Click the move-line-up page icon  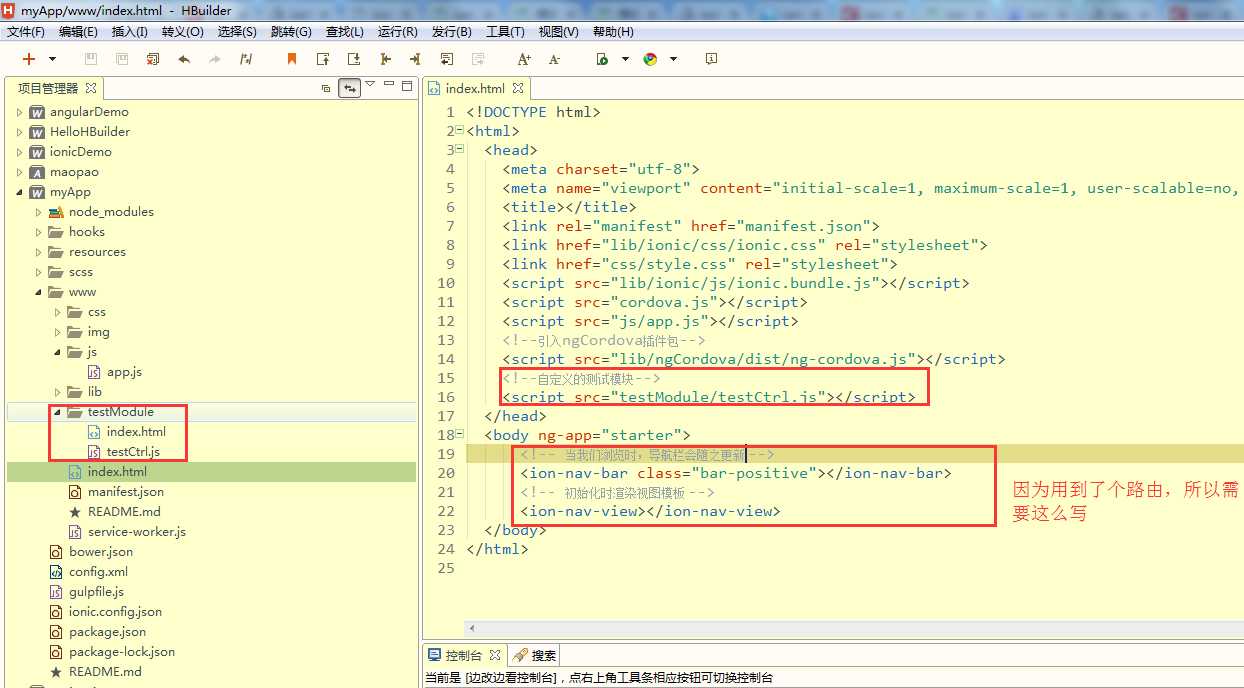coord(323,59)
